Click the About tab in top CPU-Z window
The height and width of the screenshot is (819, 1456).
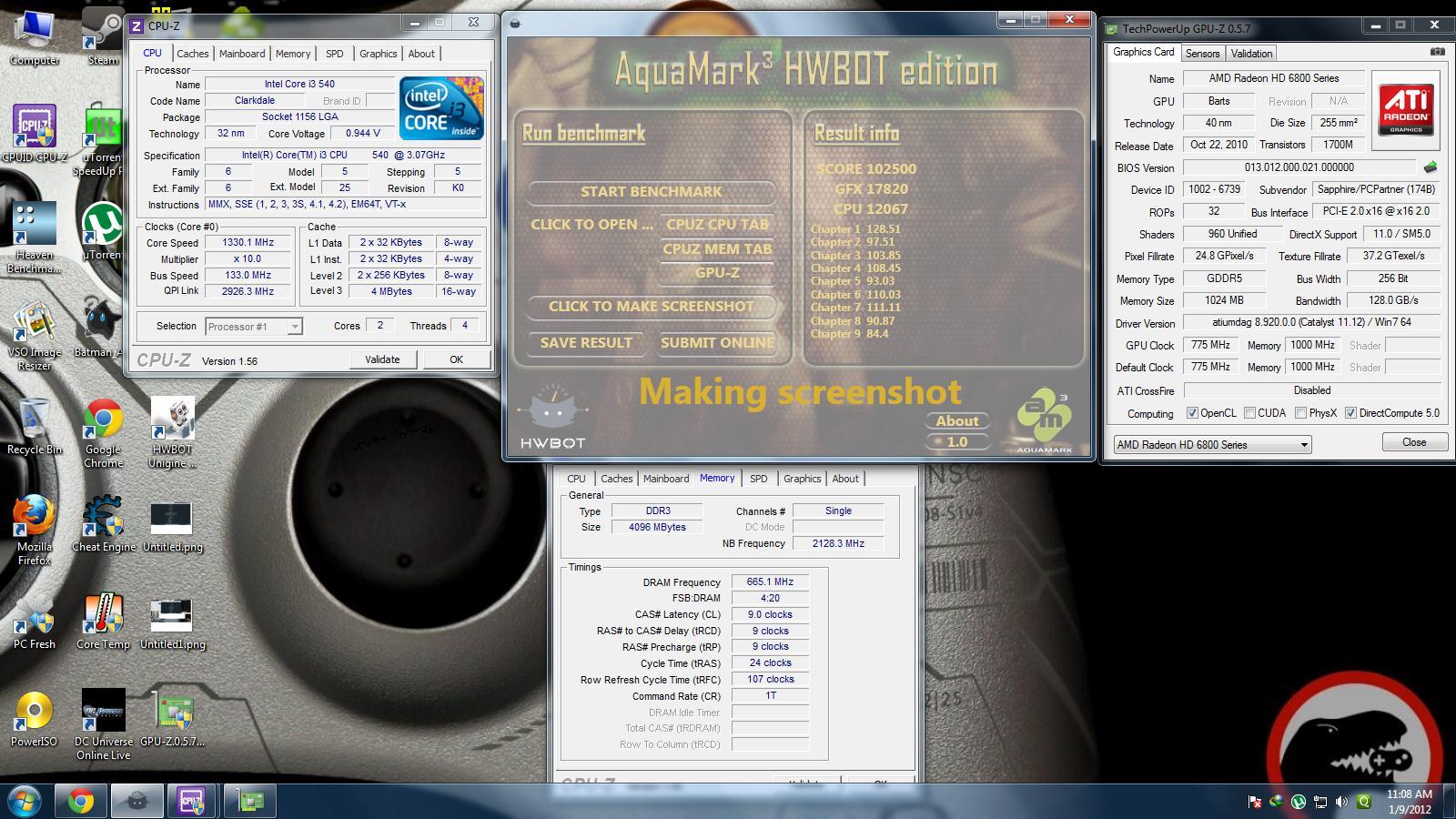[x=421, y=54]
